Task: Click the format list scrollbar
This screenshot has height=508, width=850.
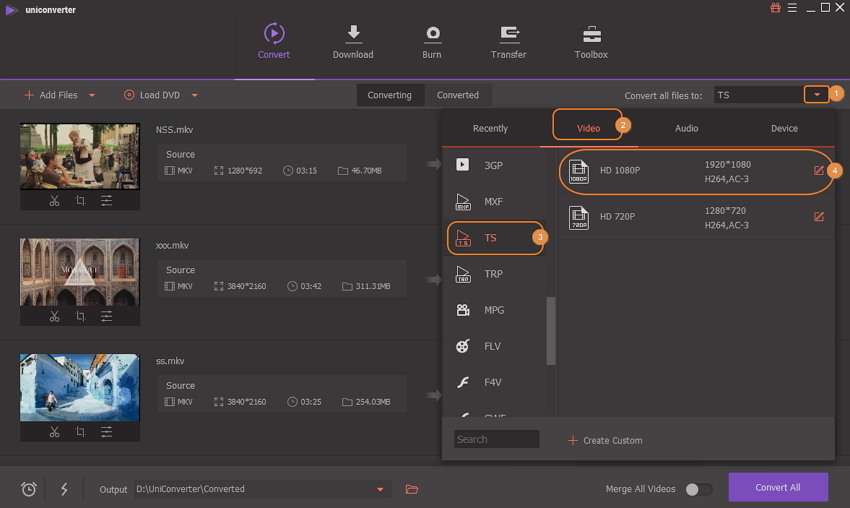Action: coord(551,331)
